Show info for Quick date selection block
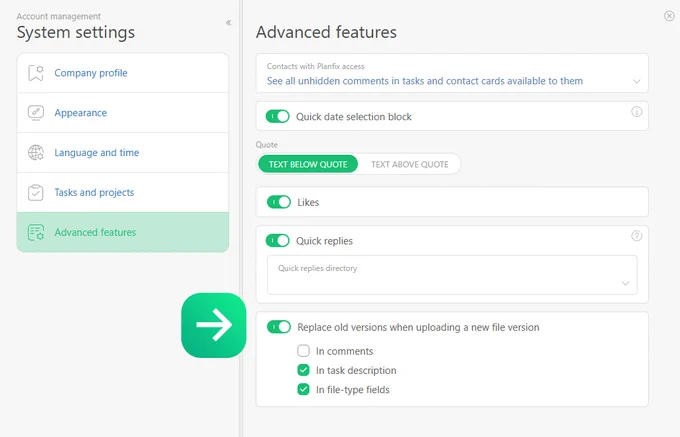680x437 pixels. 636,112
